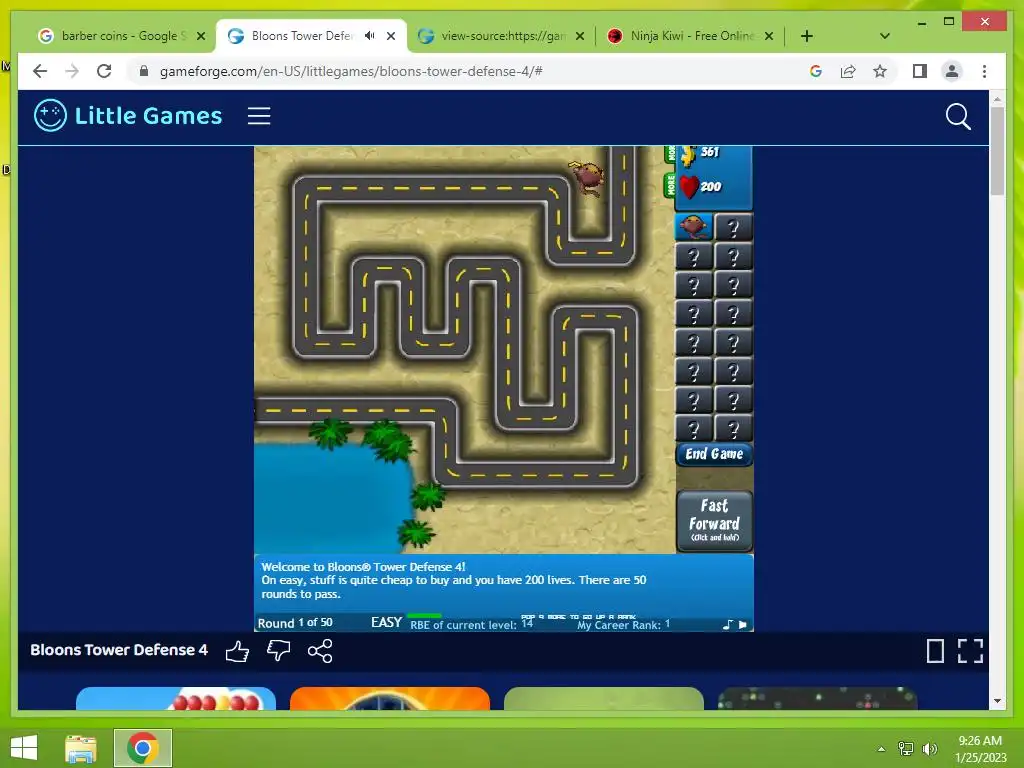
Task: Click the Google icon in address bar
Action: point(816,71)
